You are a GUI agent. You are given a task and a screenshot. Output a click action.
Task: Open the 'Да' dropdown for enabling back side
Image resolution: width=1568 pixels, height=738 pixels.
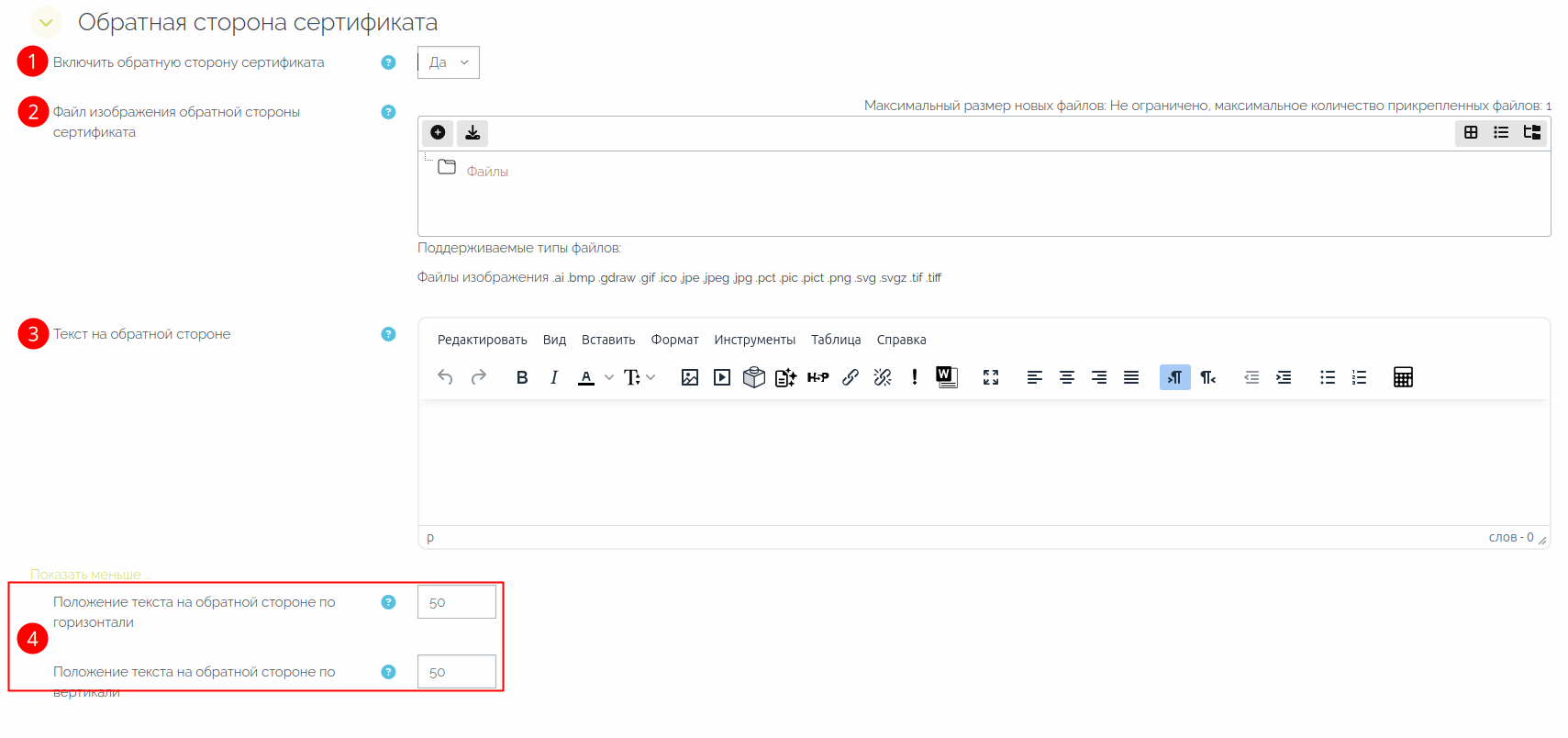(x=448, y=62)
